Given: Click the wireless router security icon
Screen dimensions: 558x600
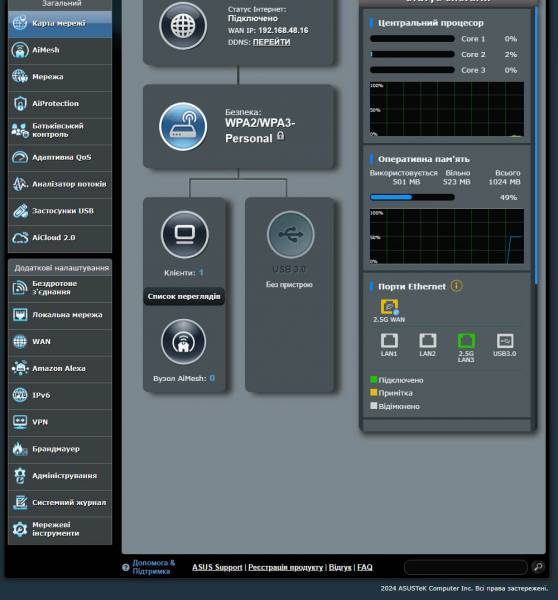Looking at the screenshot, I should pos(183,126).
